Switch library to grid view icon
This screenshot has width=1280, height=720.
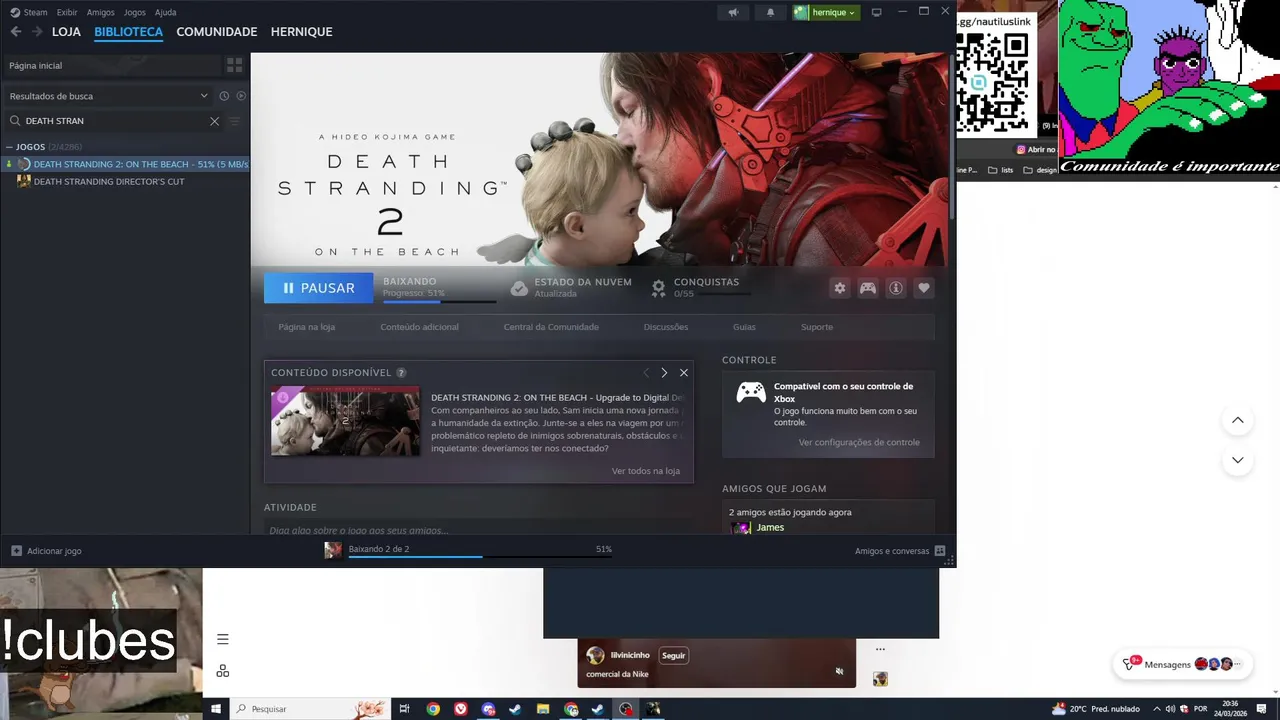tap(234, 65)
